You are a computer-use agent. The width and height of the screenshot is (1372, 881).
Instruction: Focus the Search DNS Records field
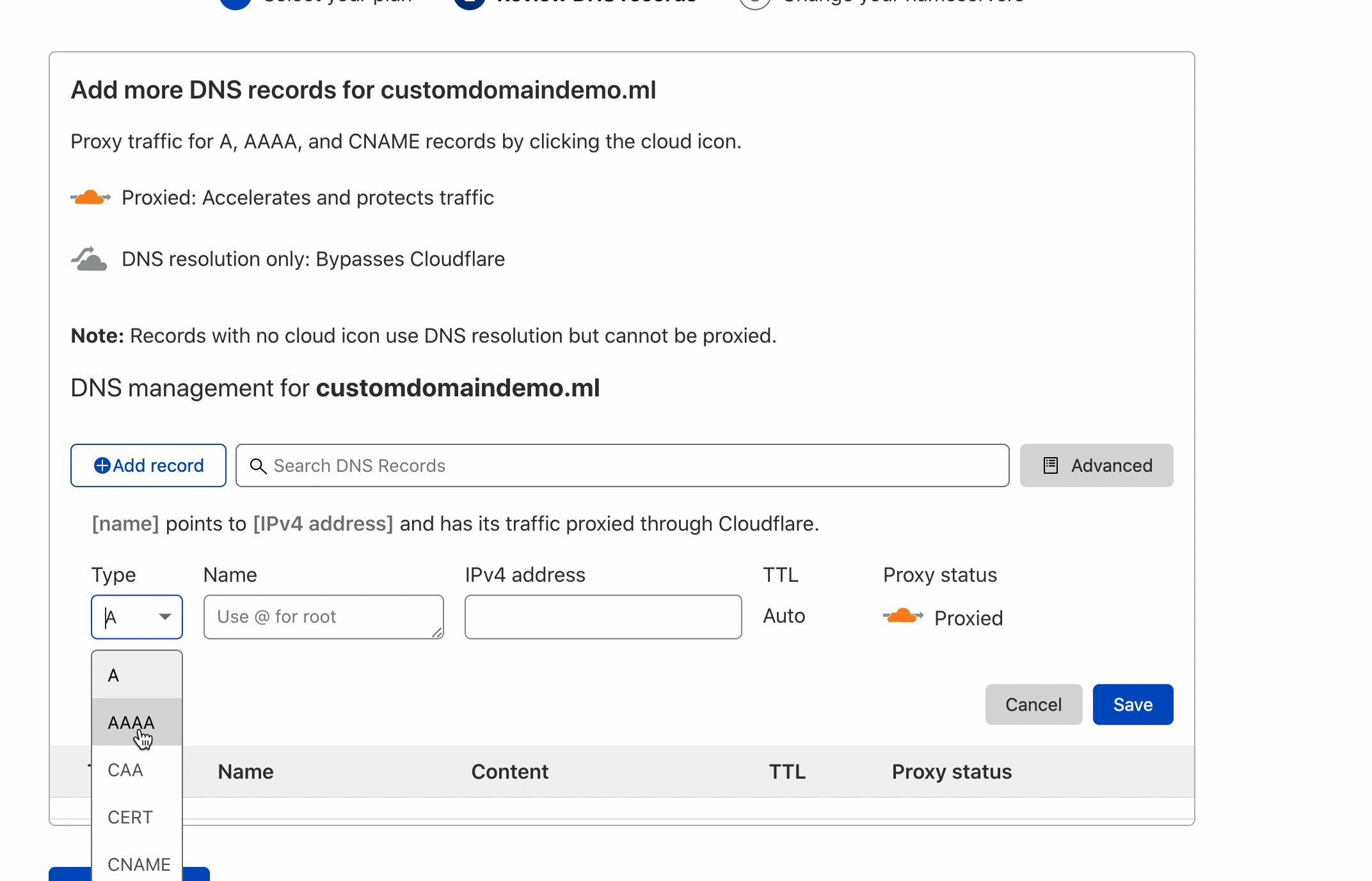622,465
